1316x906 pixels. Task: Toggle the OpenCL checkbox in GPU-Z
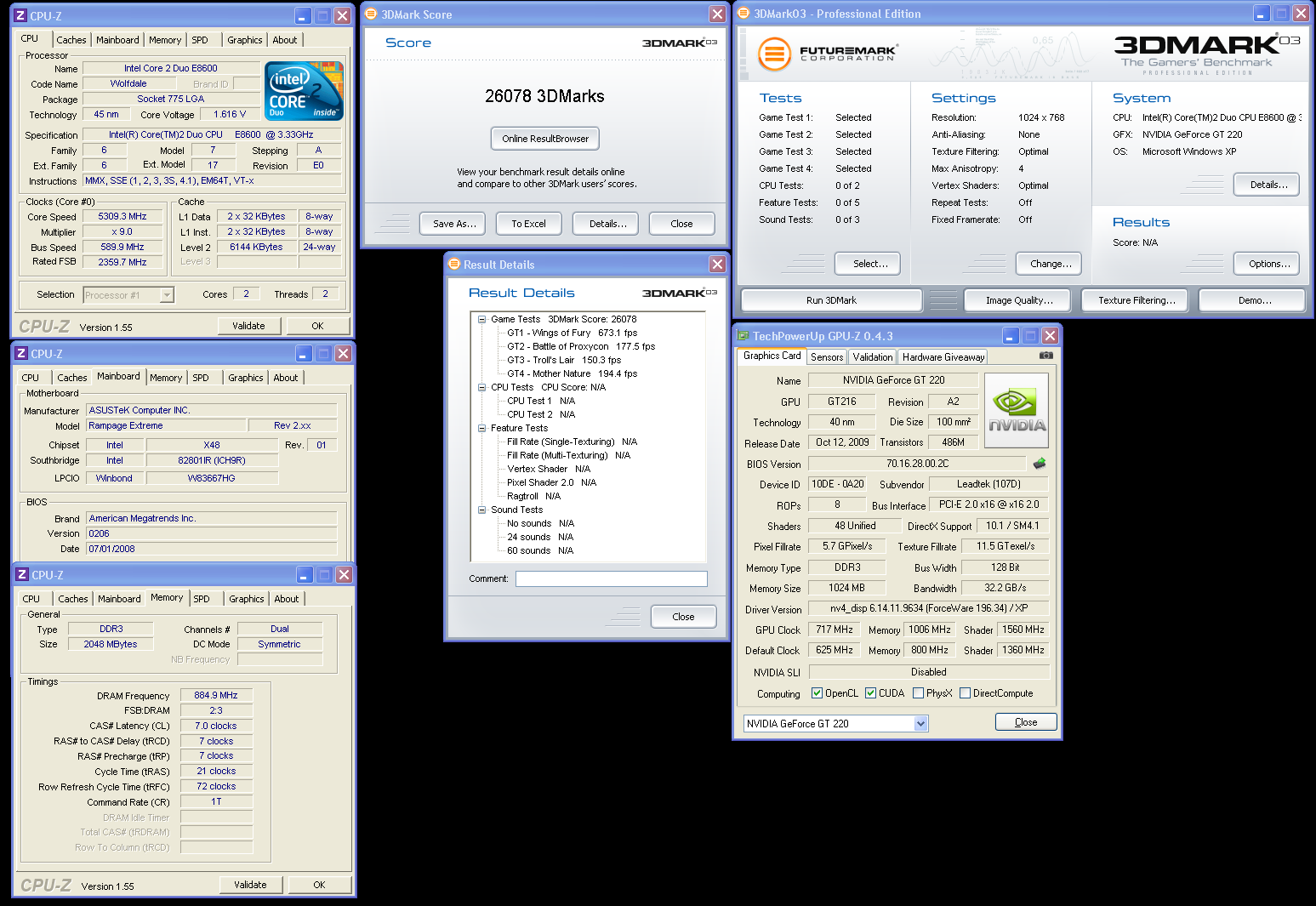[817, 693]
